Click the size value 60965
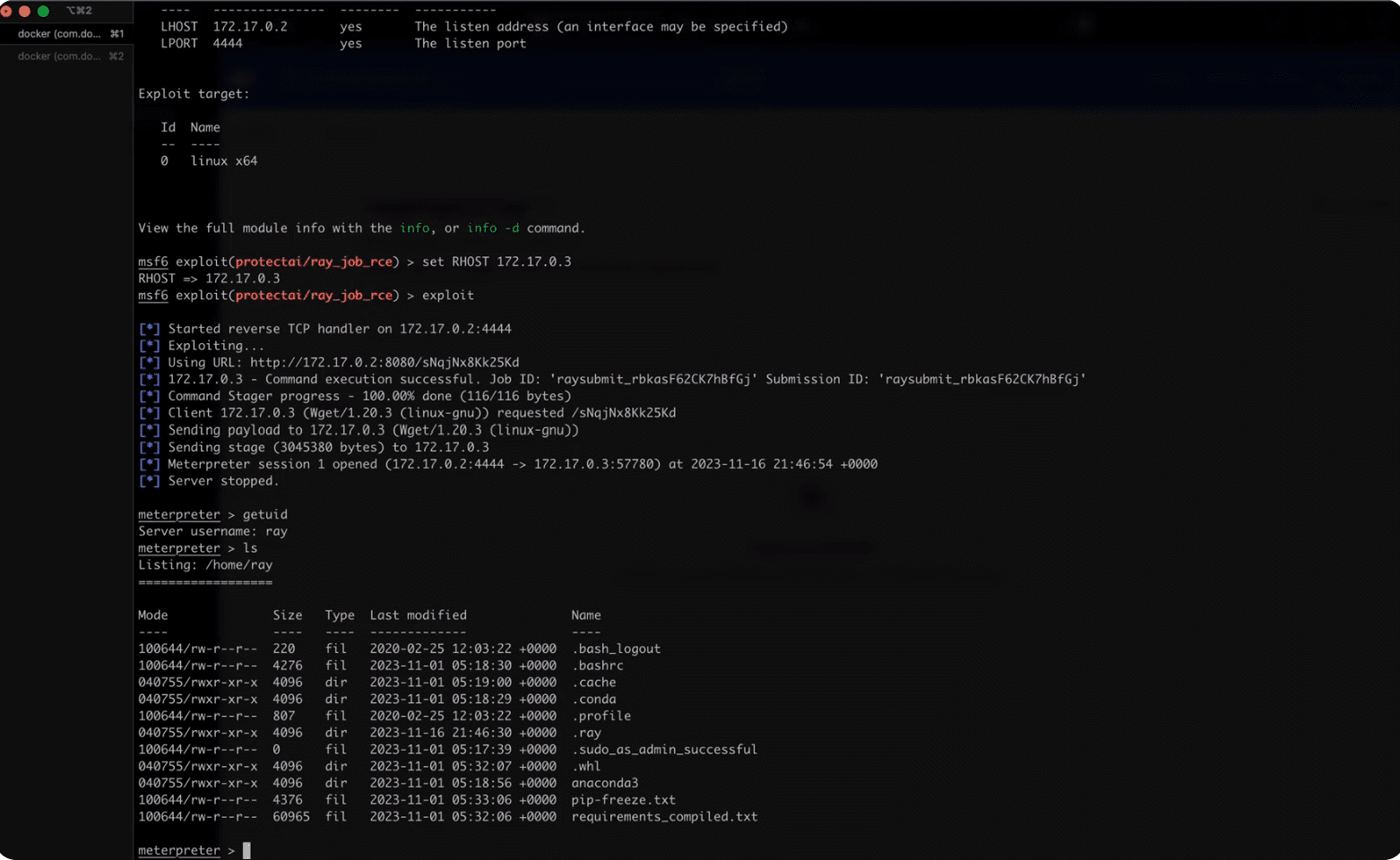1400x860 pixels. point(291,817)
